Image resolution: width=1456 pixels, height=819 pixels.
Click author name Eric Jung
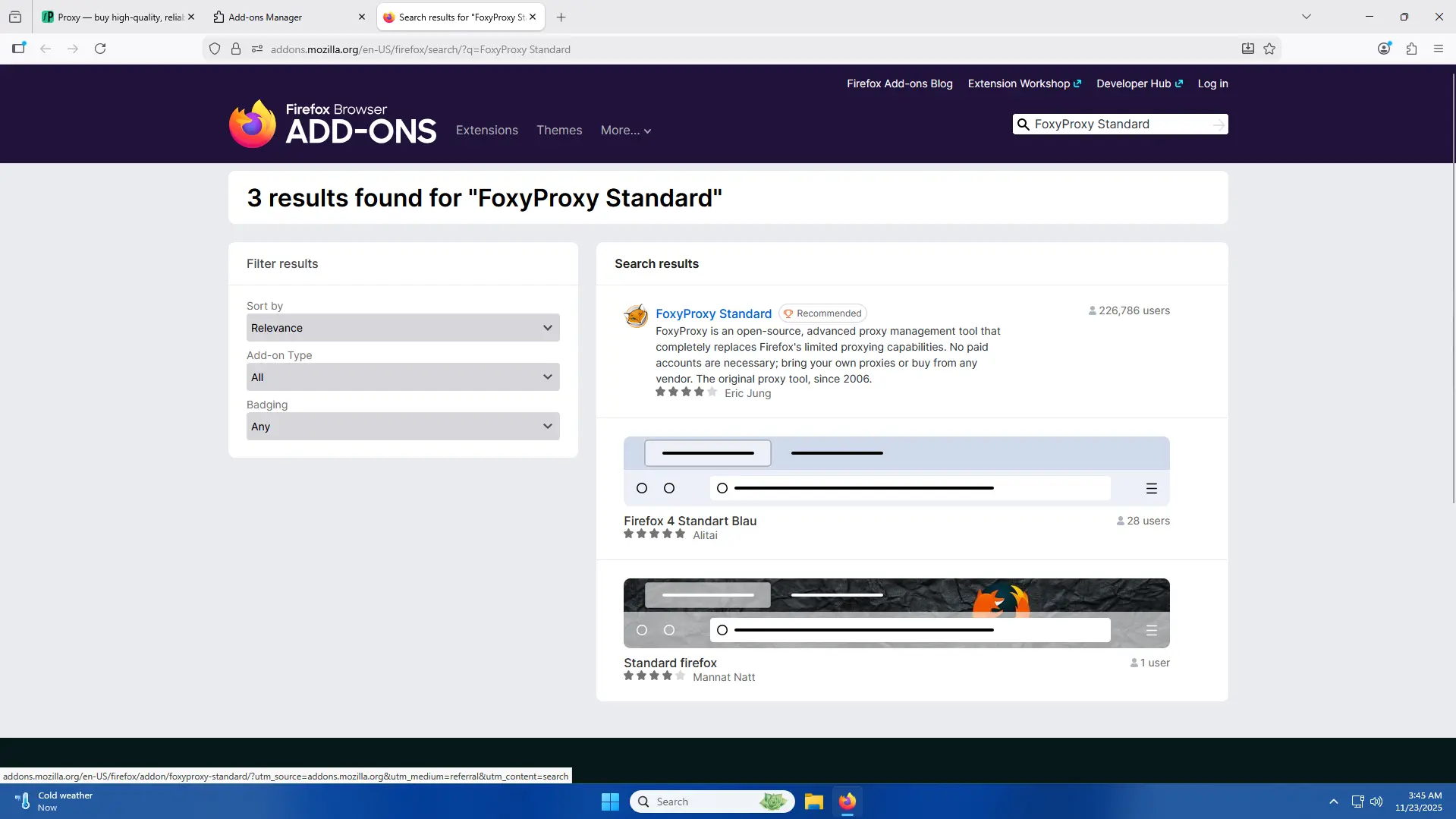click(x=747, y=393)
